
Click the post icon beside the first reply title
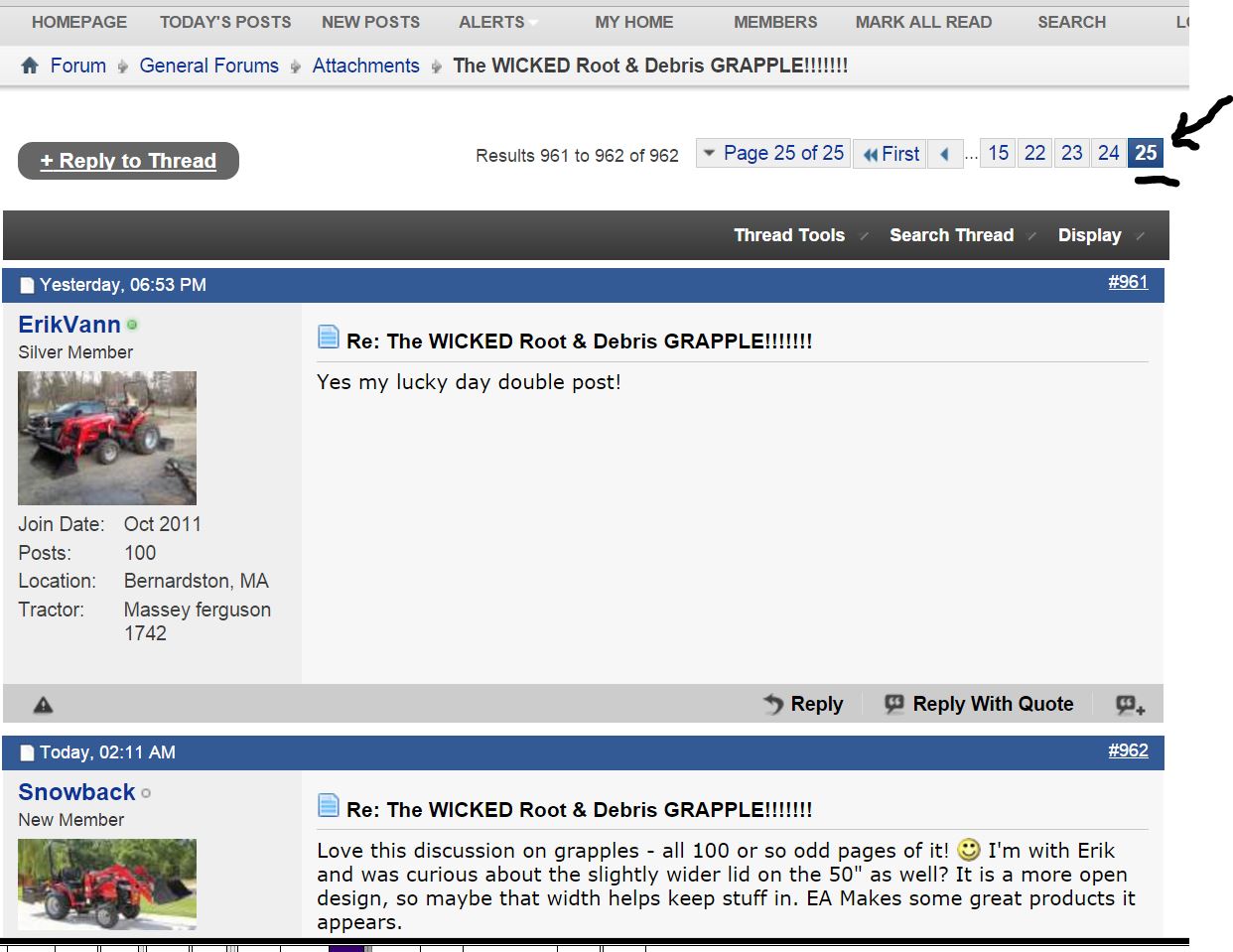[x=329, y=338]
